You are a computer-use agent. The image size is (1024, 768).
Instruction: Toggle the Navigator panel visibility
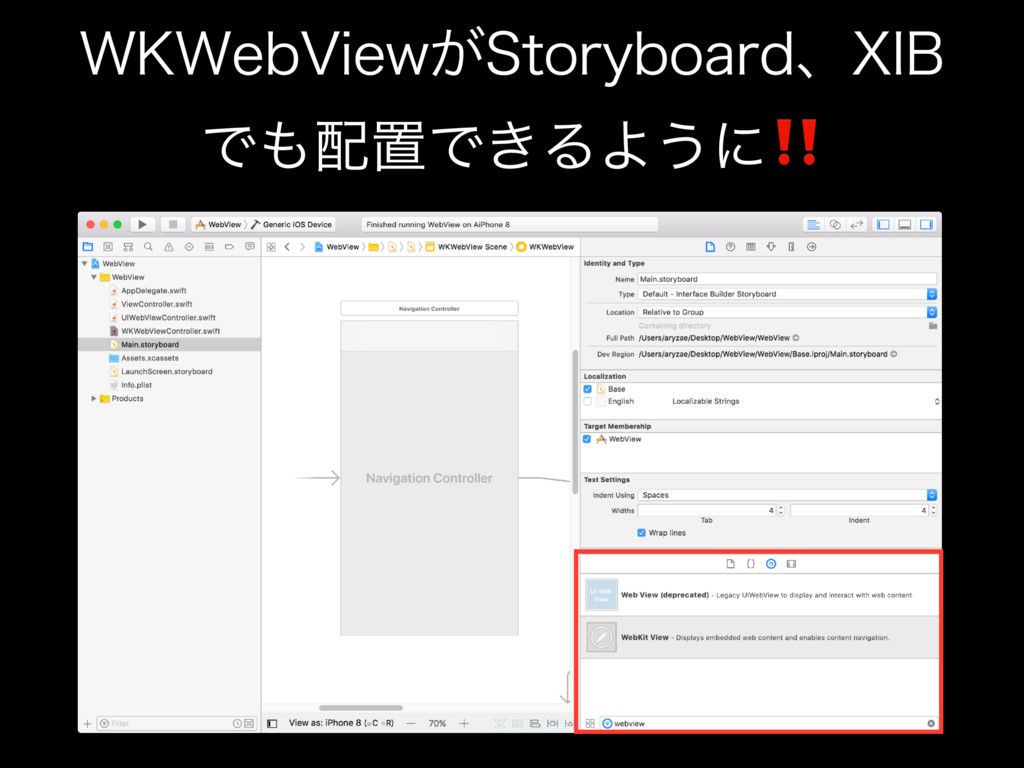tap(884, 225)
